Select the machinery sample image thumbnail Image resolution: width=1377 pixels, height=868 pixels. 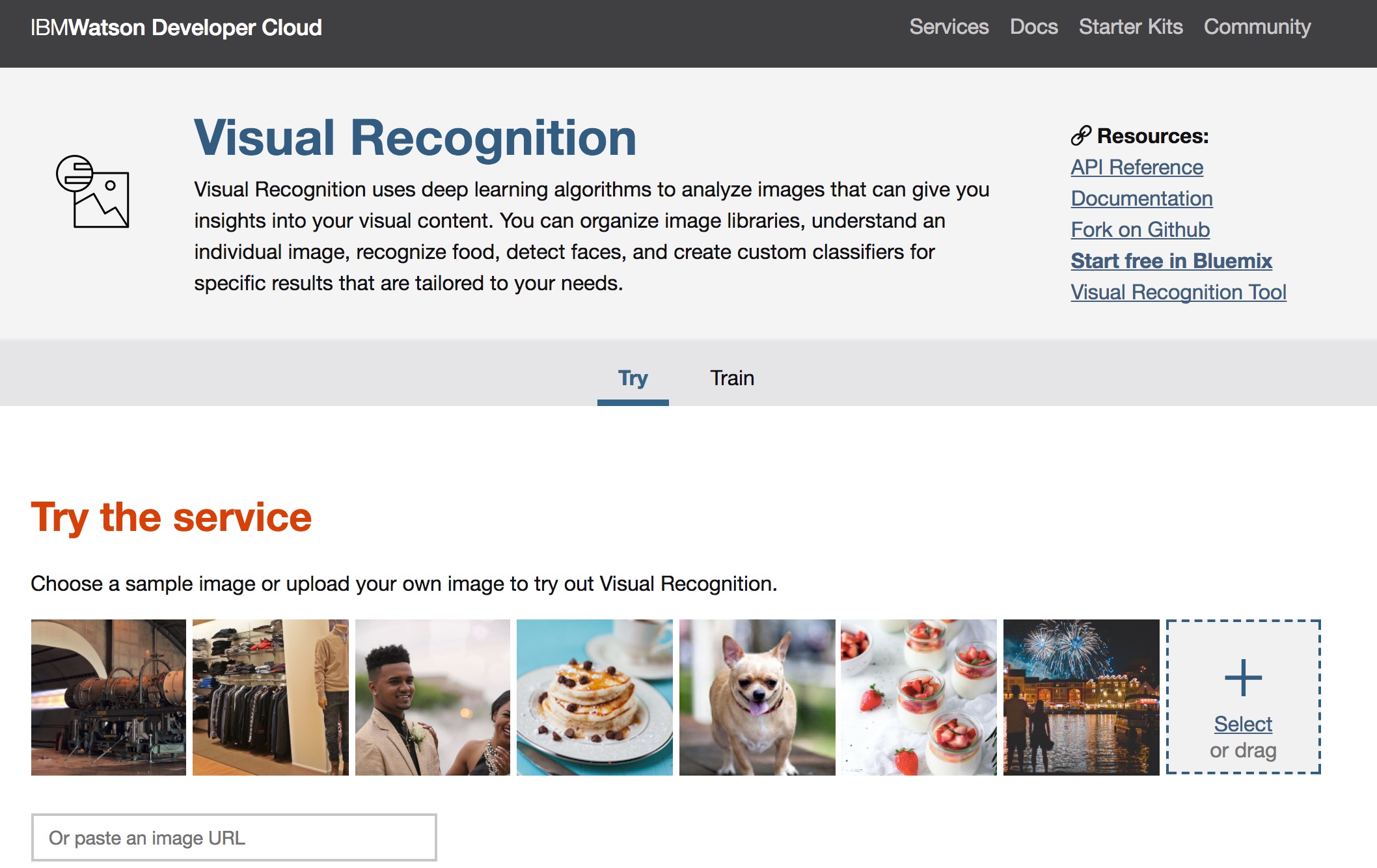108,697
